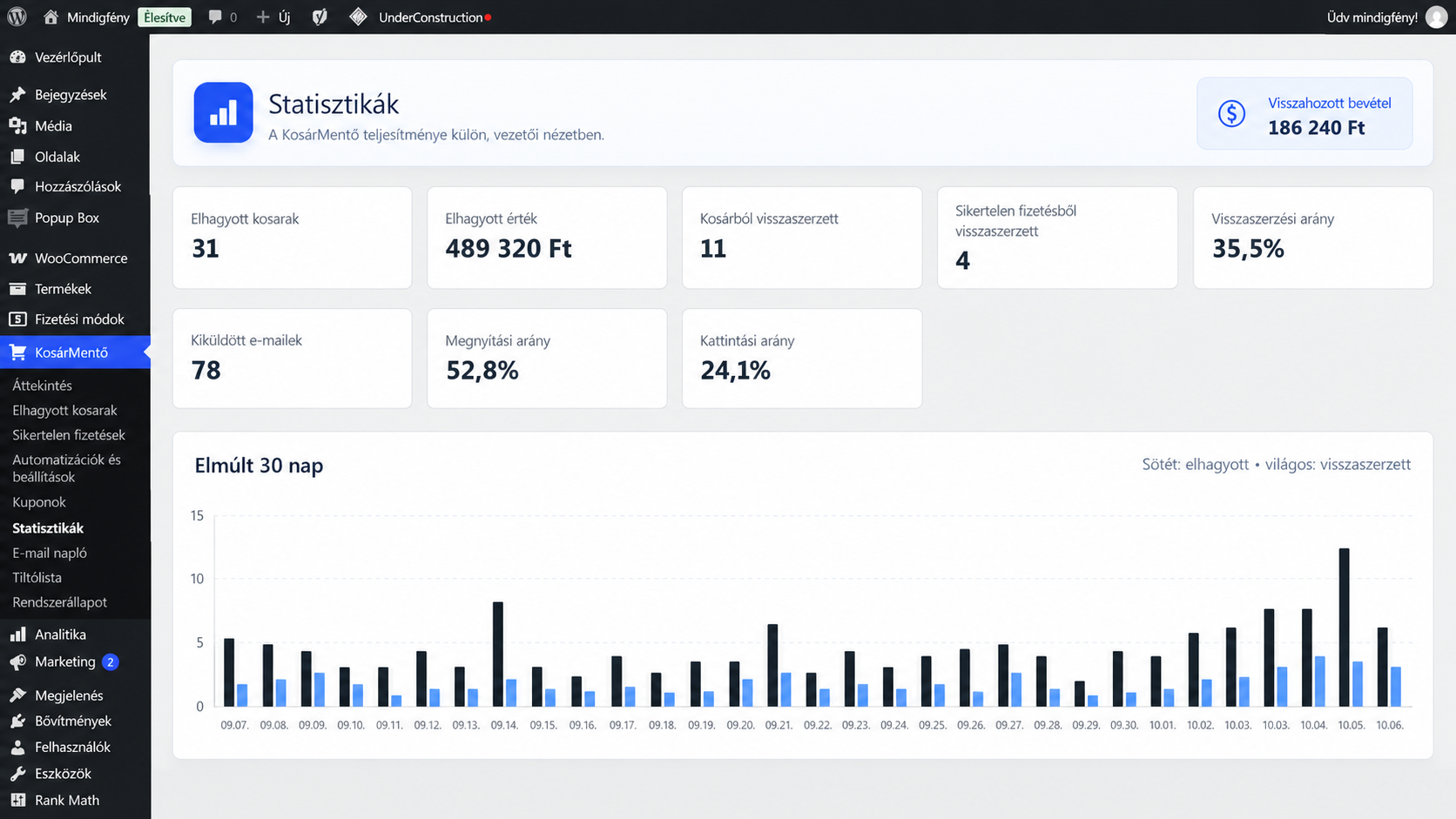The width and height of the screenshot is (1456, 819).
Task: Click the Bejegyzések pin icon
Action: (x=17, y=95)
